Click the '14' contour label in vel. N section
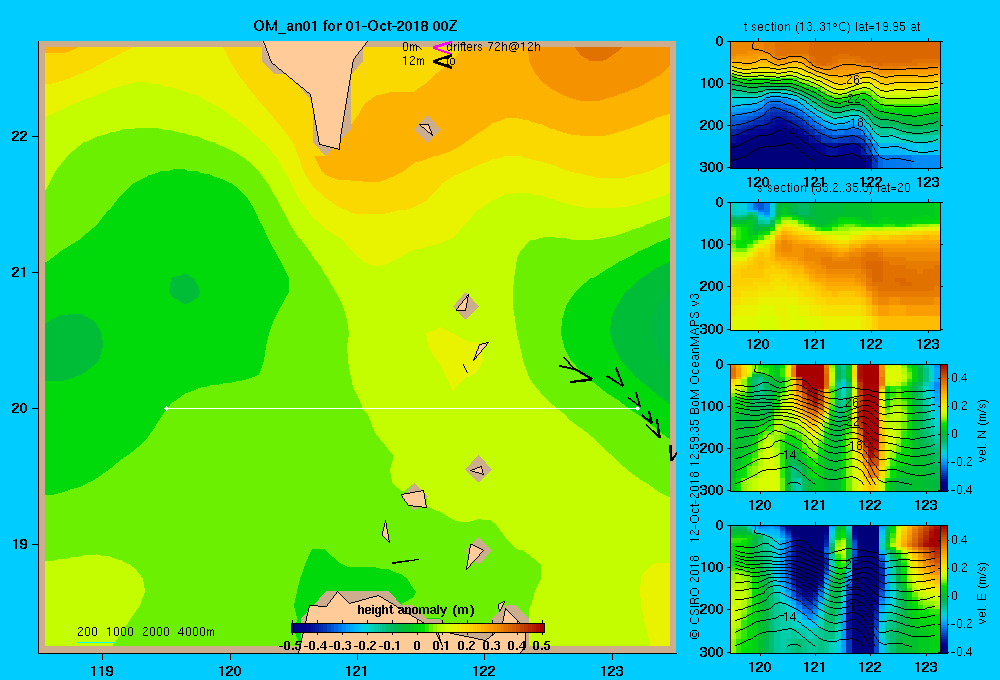This screenshot has width=1000, height=680. point(790,454)
